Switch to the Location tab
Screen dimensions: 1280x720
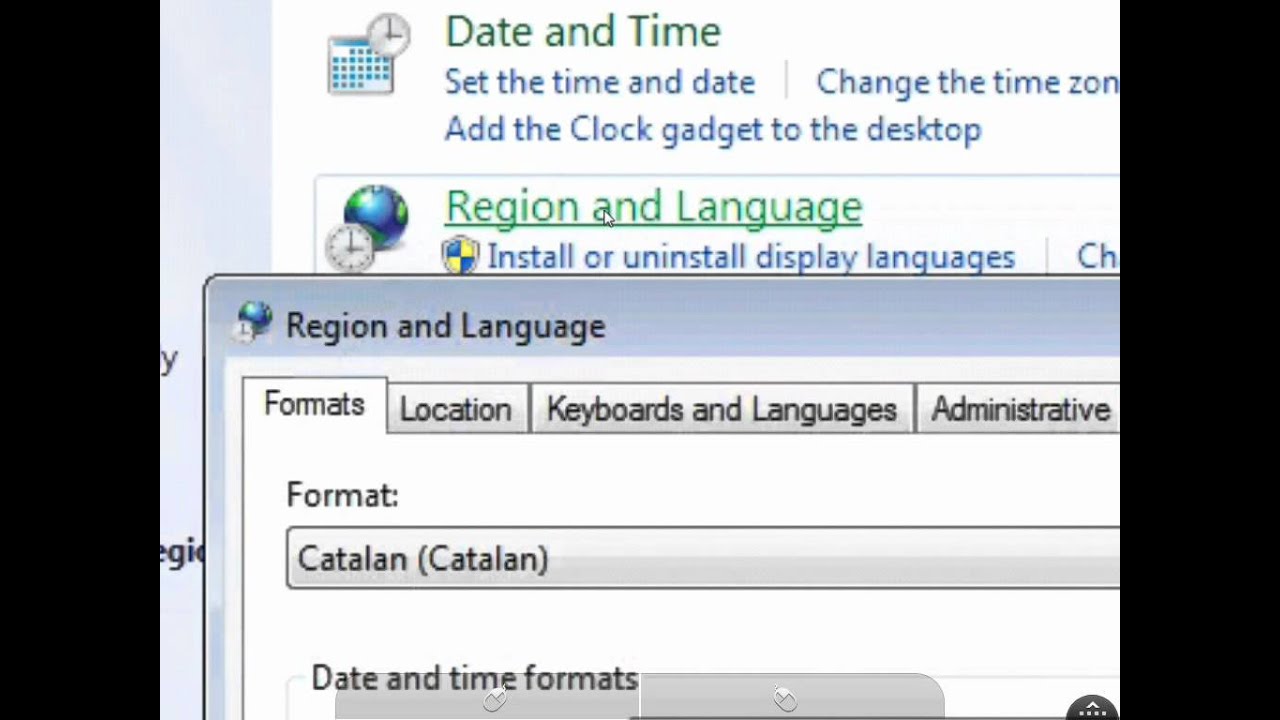click(455, 409)
